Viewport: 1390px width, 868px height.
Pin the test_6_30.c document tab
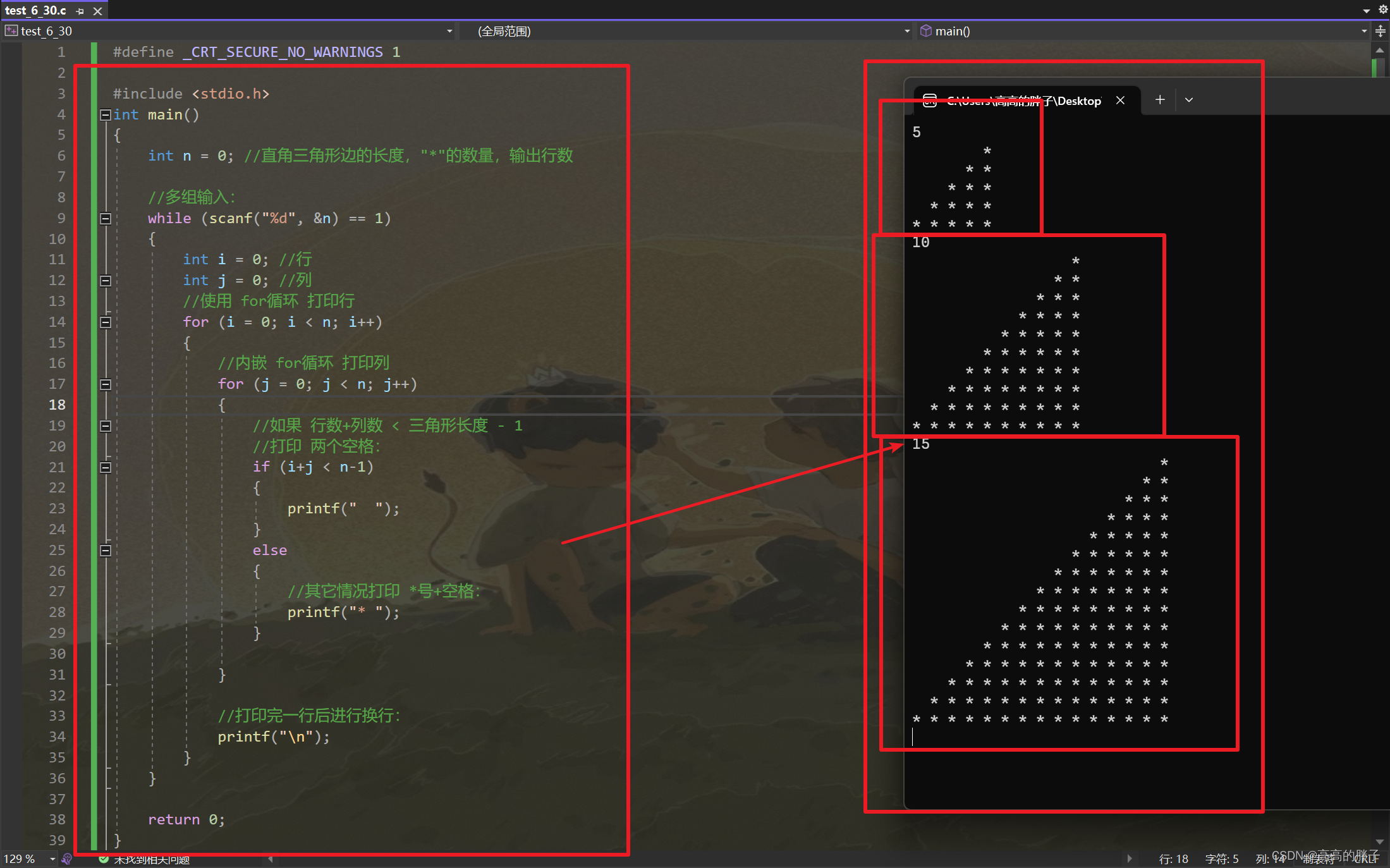(80, 11)
